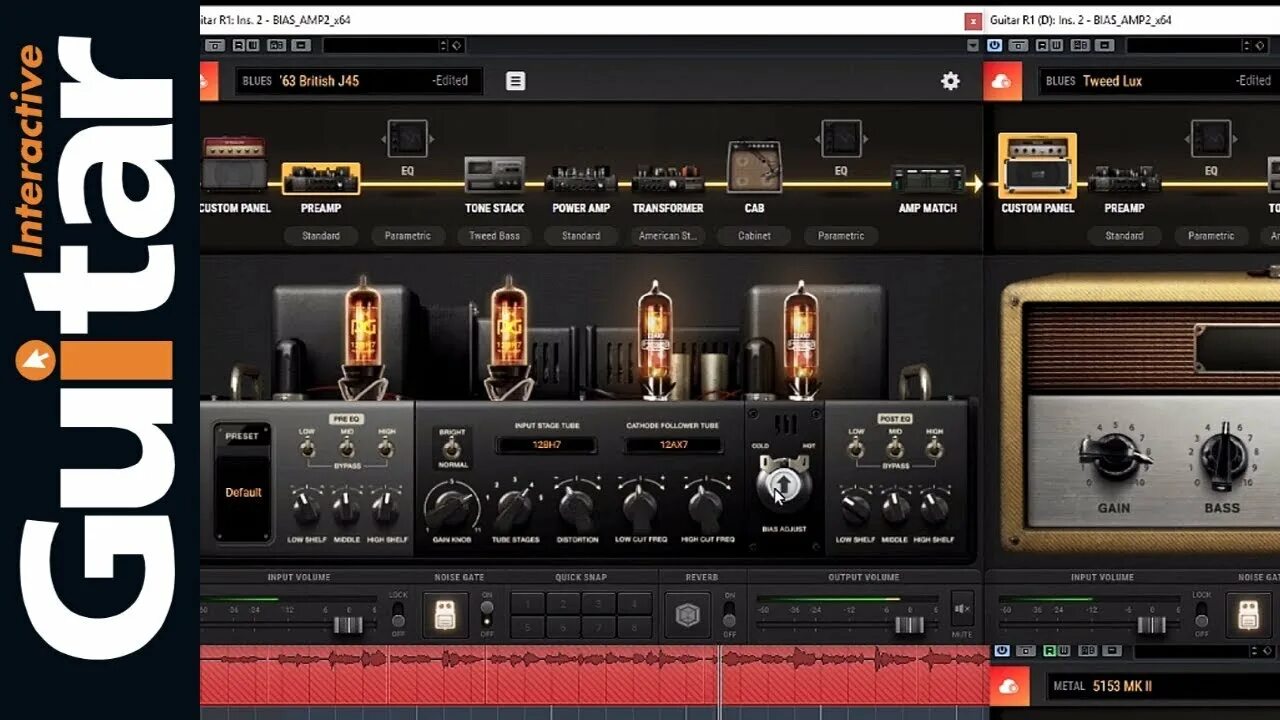Toggle the Input Volume Lock switch in J45 window
Screen dimensions: 1280x720
click(398, 614)
